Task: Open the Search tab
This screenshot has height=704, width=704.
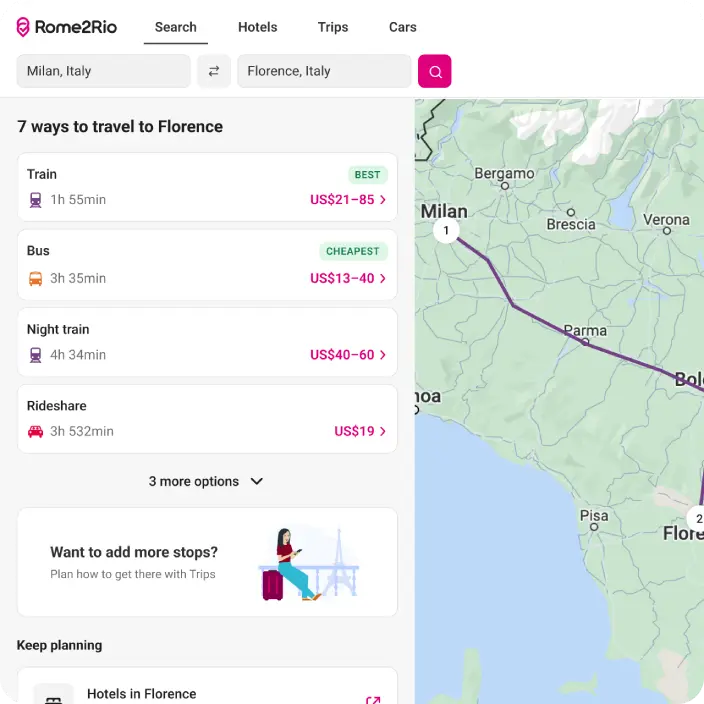Action: tap(176, 27)
